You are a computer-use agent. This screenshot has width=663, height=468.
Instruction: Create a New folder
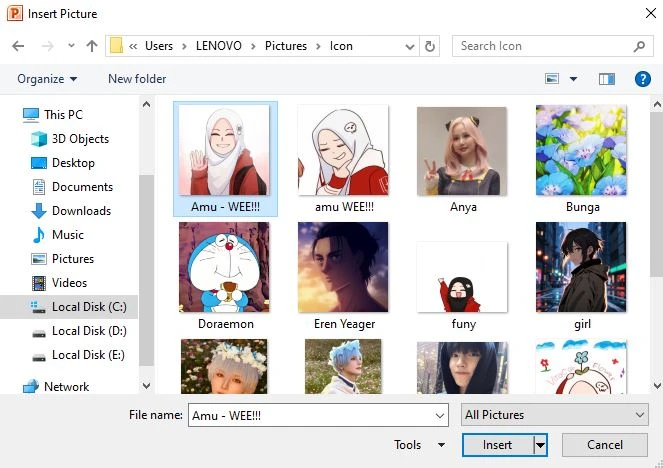pyautogui.click(x=137, y=79)
